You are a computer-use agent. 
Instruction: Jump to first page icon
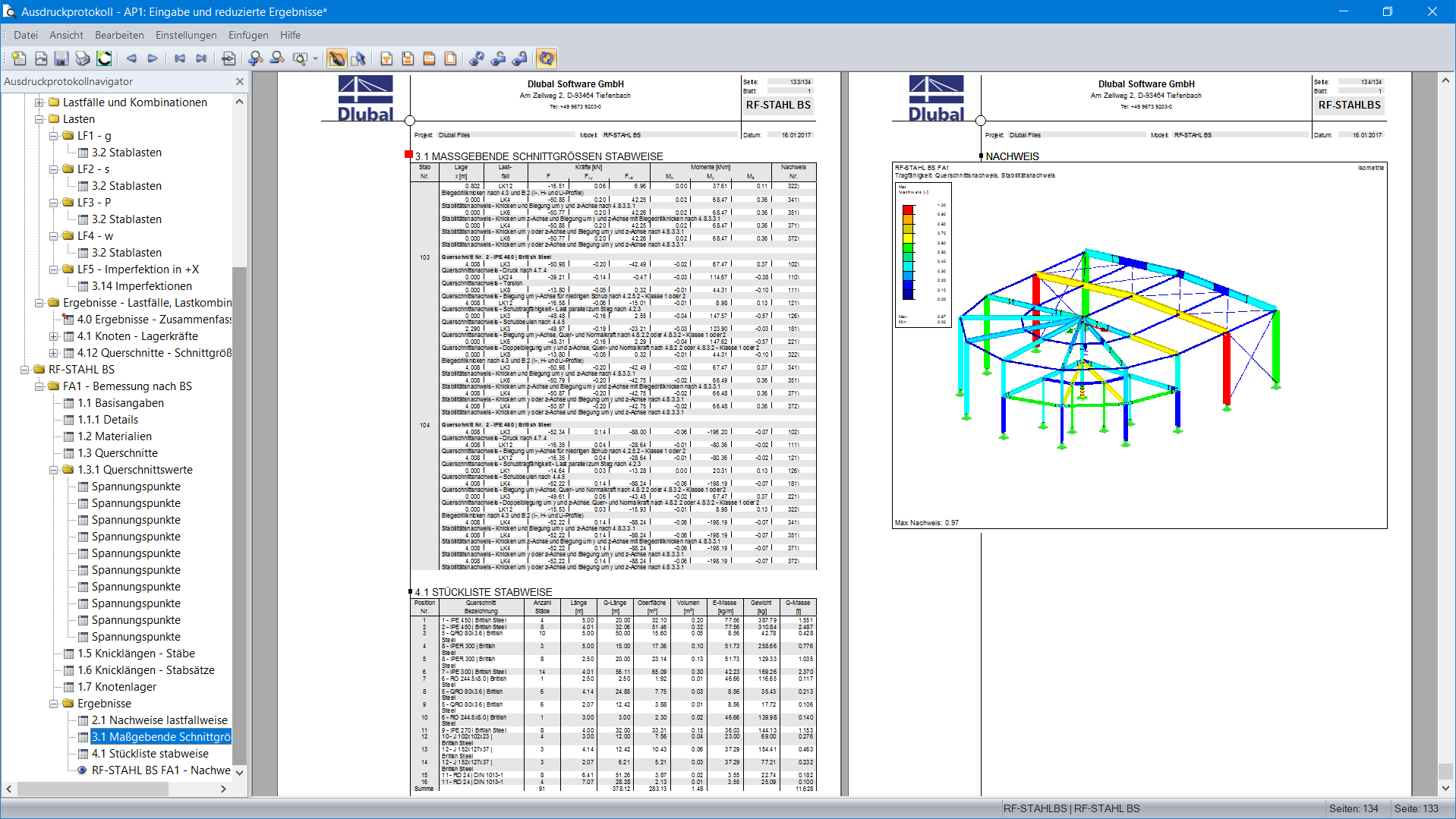point(180,58)
